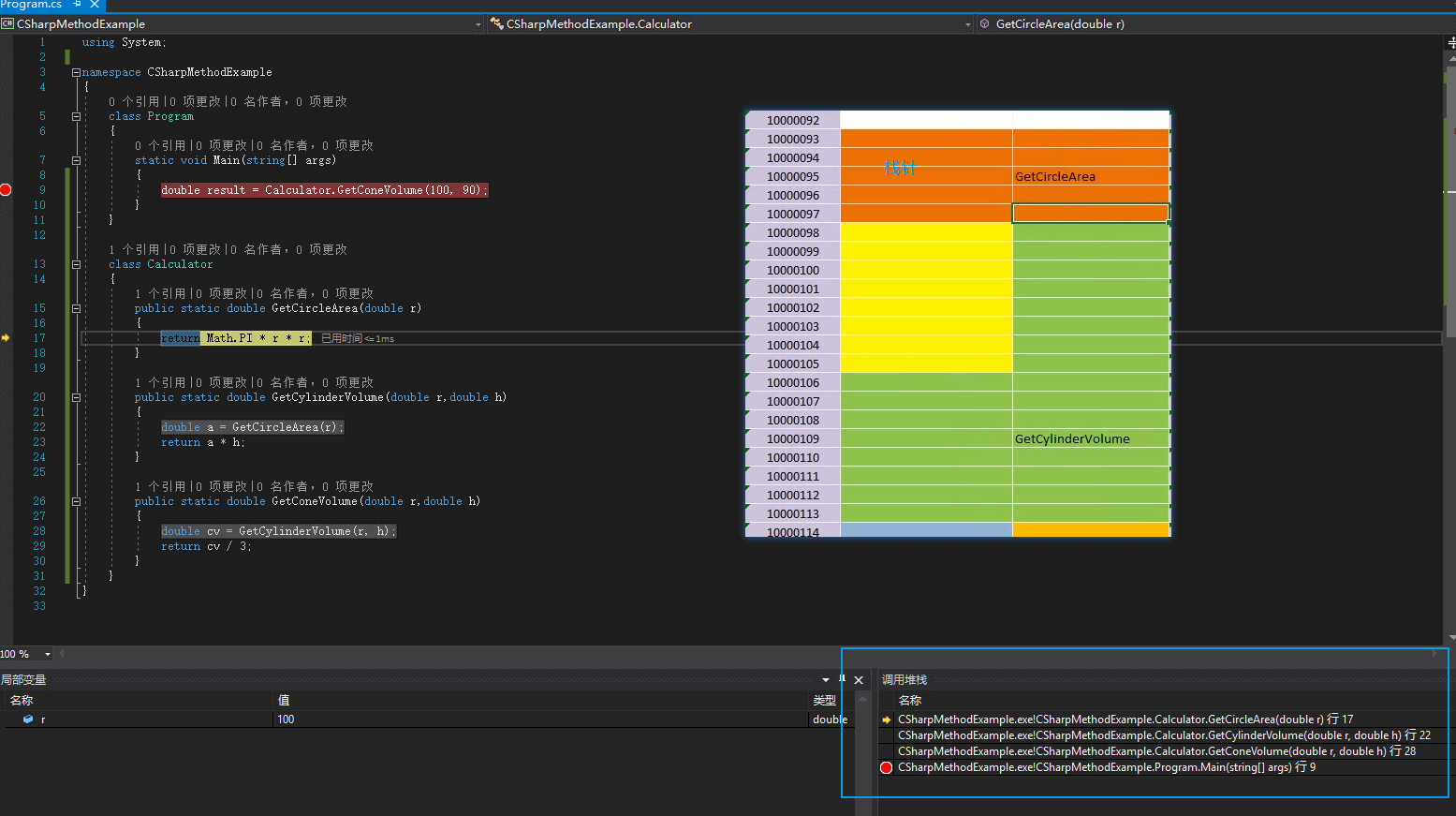Collapse the class Calculator code block
1456x816 pixels.
click(x=76, y=264)
